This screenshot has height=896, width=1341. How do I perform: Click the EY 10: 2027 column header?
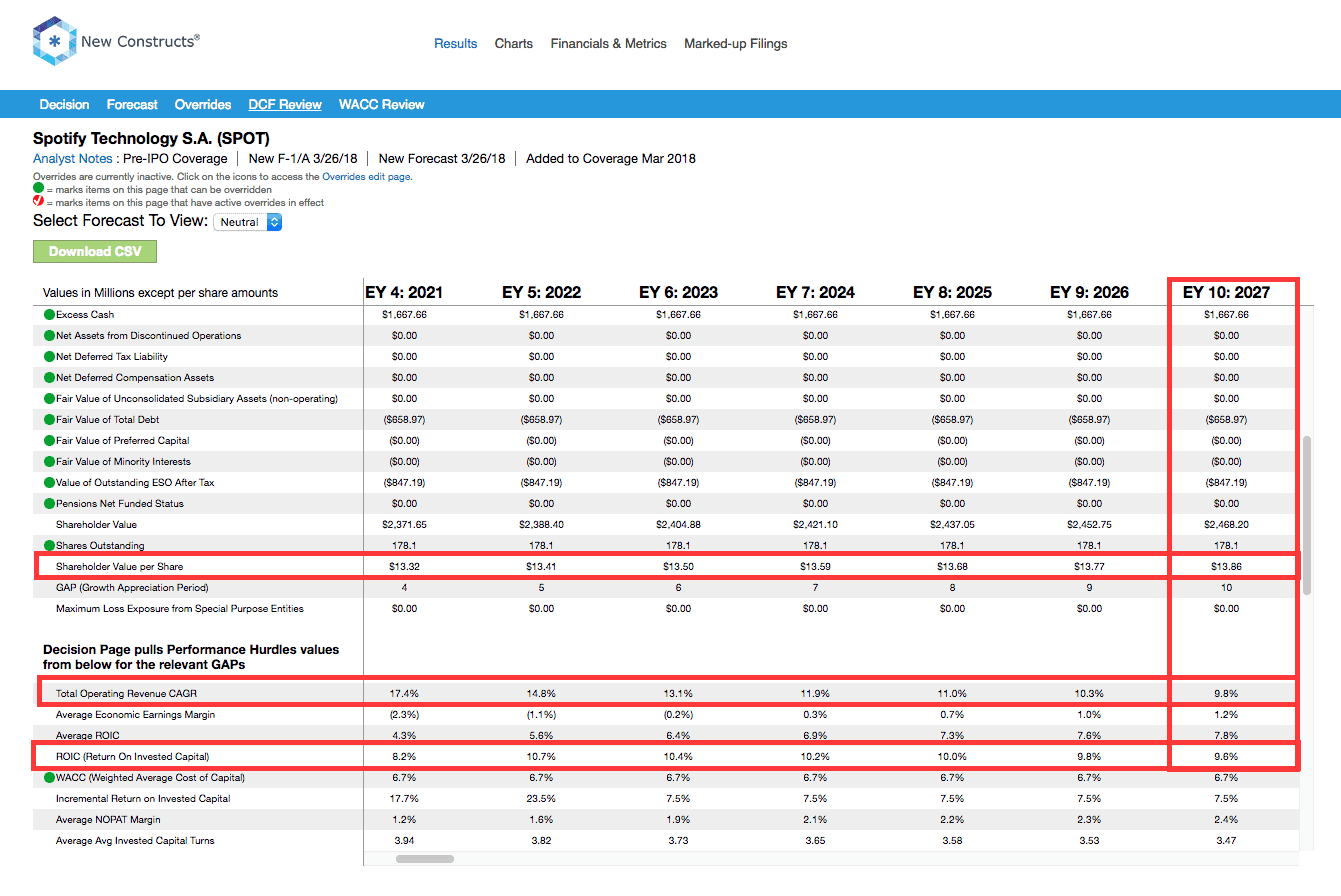[x=1226, y=293]
